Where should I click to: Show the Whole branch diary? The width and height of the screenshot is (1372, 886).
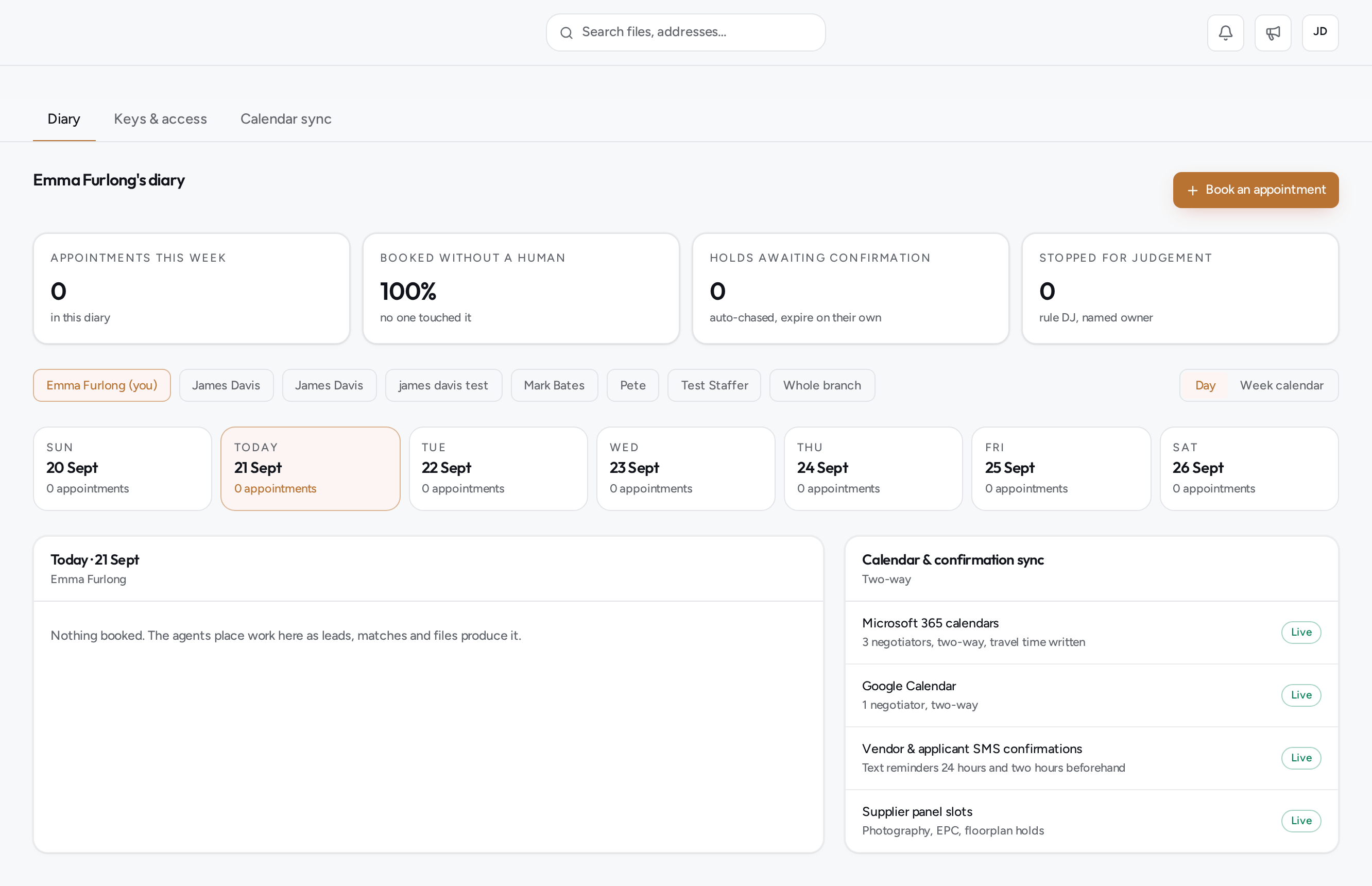click(x=822, y=385)
